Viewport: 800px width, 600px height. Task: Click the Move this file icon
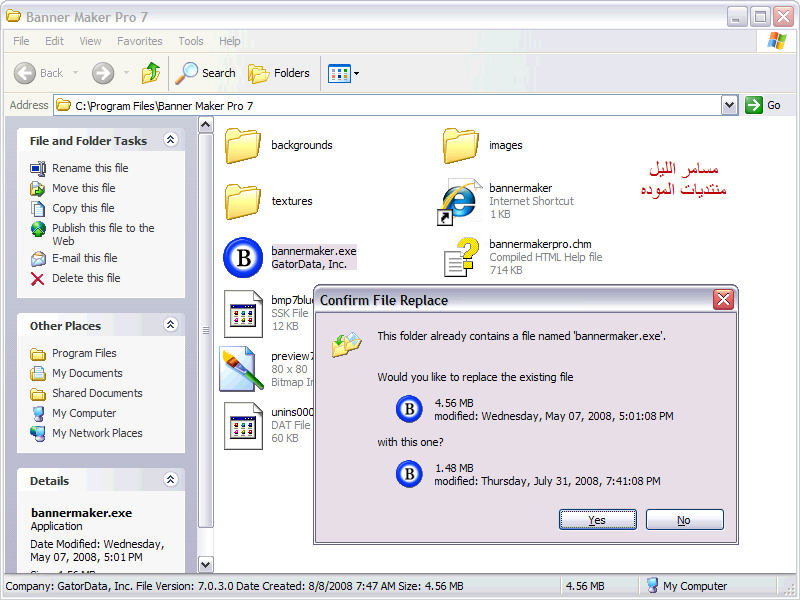[x=38, y=188]
